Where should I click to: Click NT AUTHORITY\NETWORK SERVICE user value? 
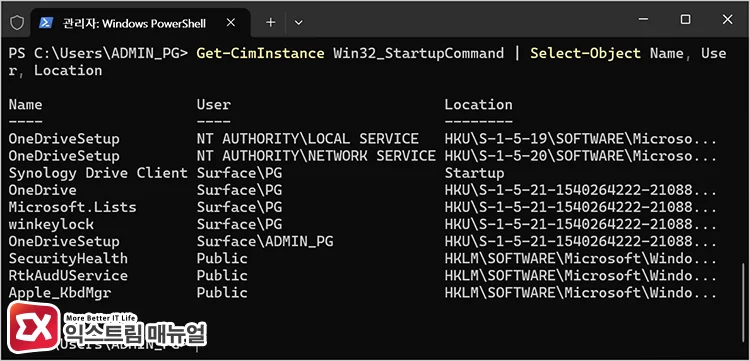click(x=316, y=156)
